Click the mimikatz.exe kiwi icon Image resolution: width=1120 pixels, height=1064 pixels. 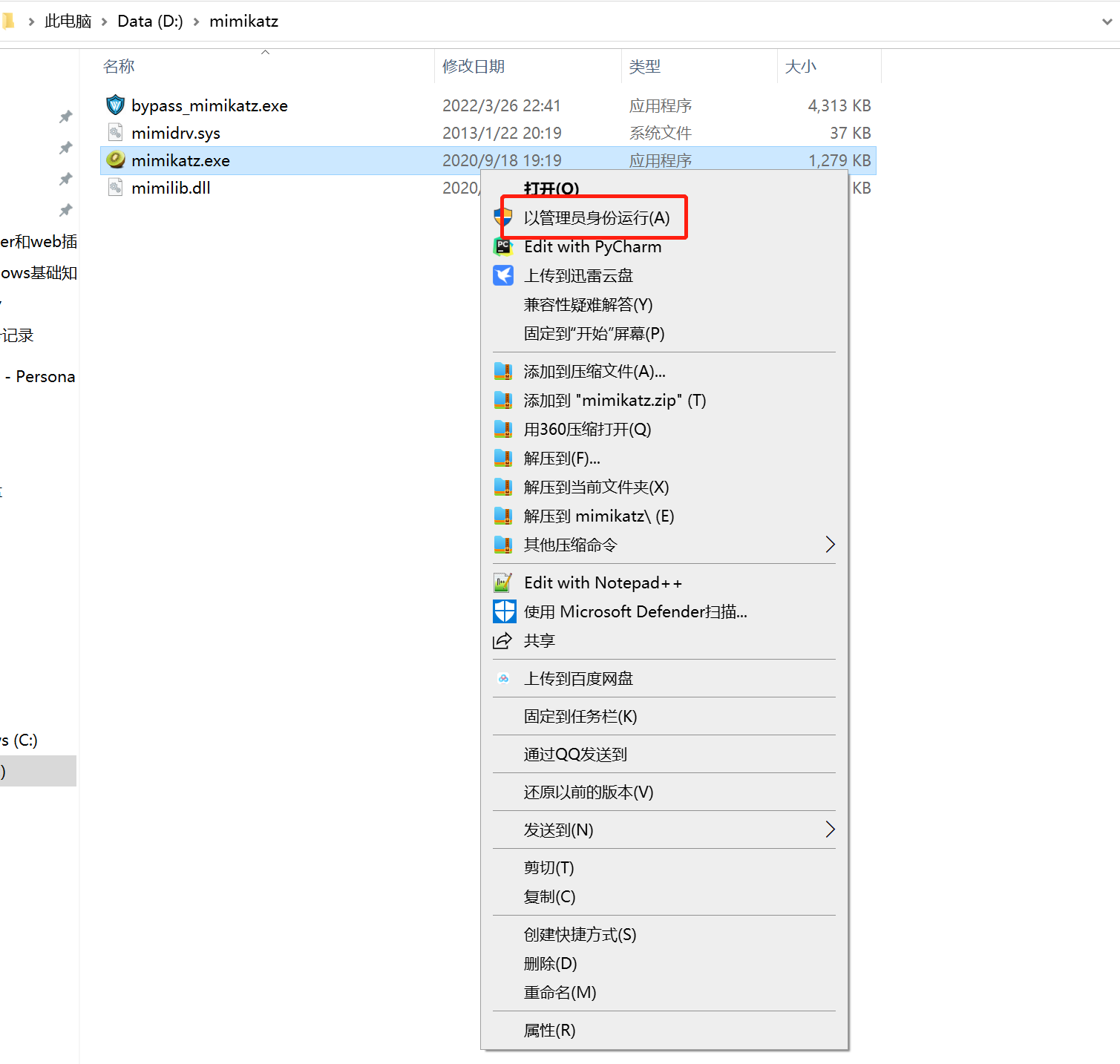pyautogui.click(x=115, y=160)
